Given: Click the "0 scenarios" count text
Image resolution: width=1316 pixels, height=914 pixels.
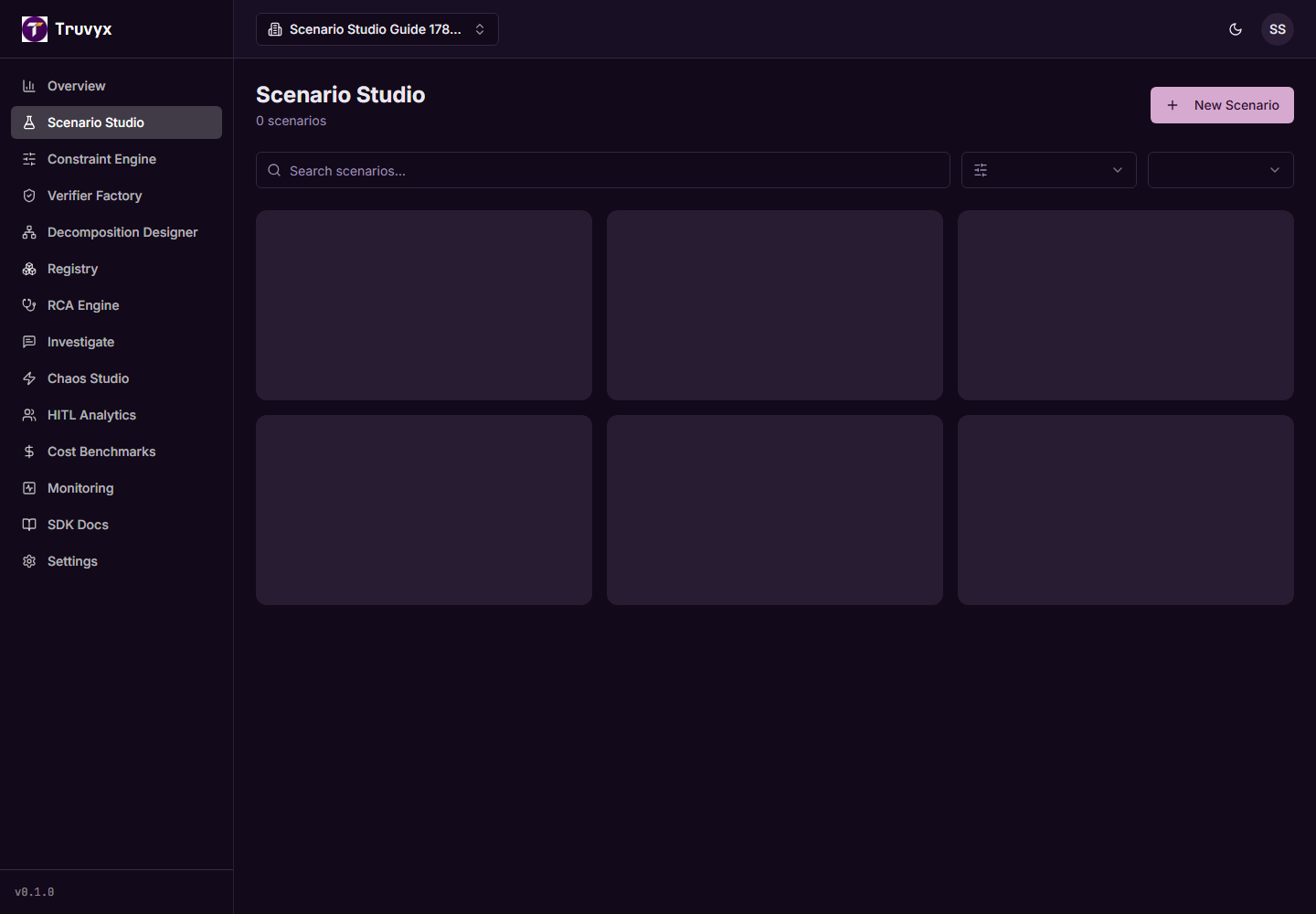Looking at the screenshot, I should (x=291, y=121).
